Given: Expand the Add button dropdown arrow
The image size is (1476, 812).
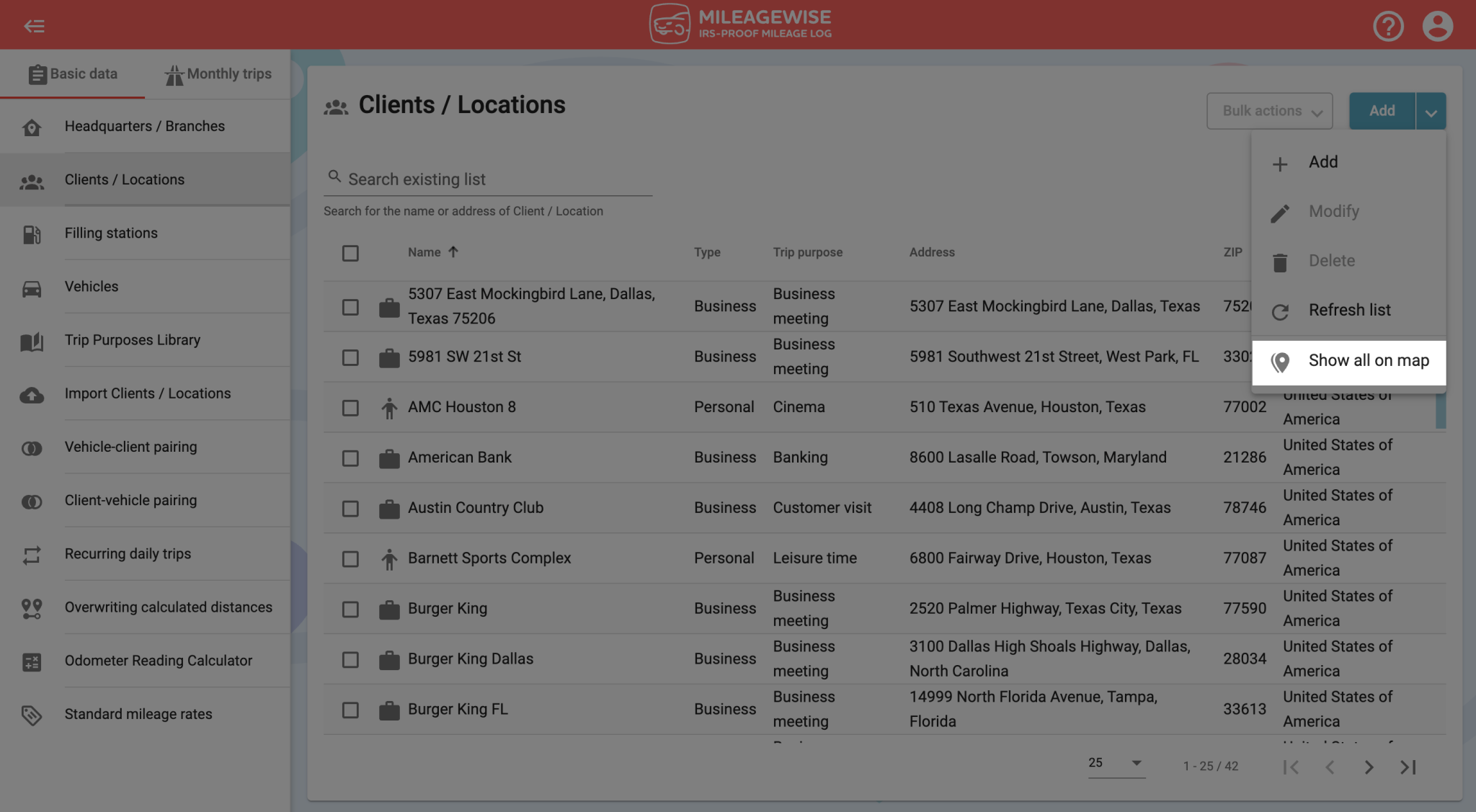Looking at the screenshot, I should coord(1431,110).
